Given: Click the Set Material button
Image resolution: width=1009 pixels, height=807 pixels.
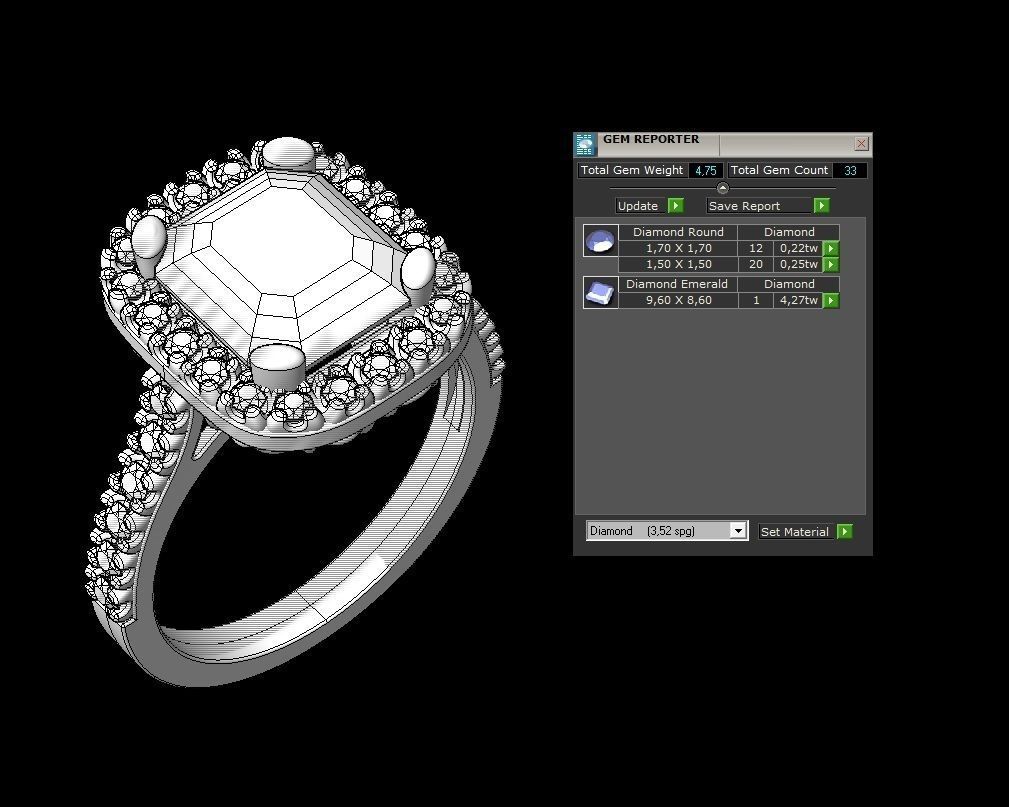Looking at the screenshot, I should [795, 532].
